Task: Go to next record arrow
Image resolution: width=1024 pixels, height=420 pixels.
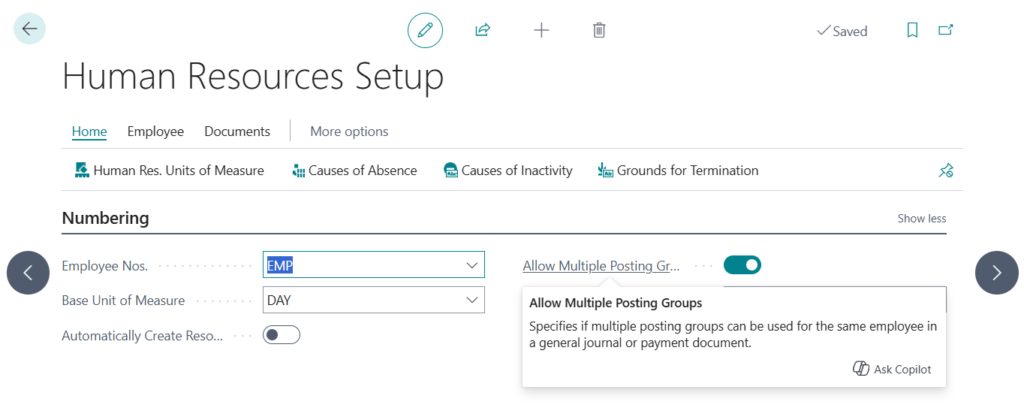Action: point(996,272)
